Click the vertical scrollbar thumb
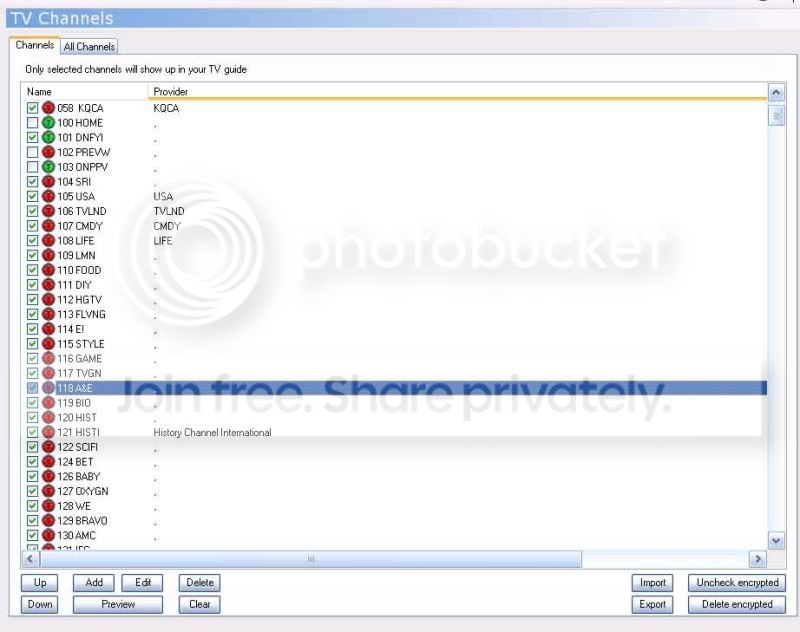The width and height of the screenshot is (800, 632). point(776,116)
